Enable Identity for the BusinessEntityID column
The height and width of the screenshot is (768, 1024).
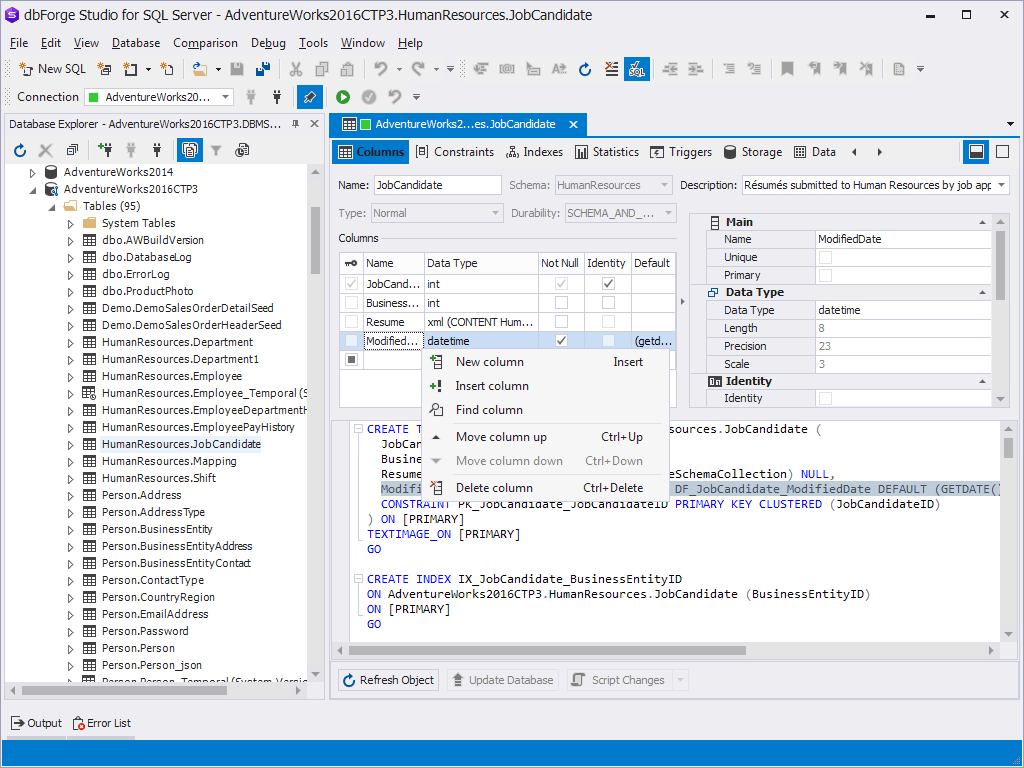coord(609,303)
